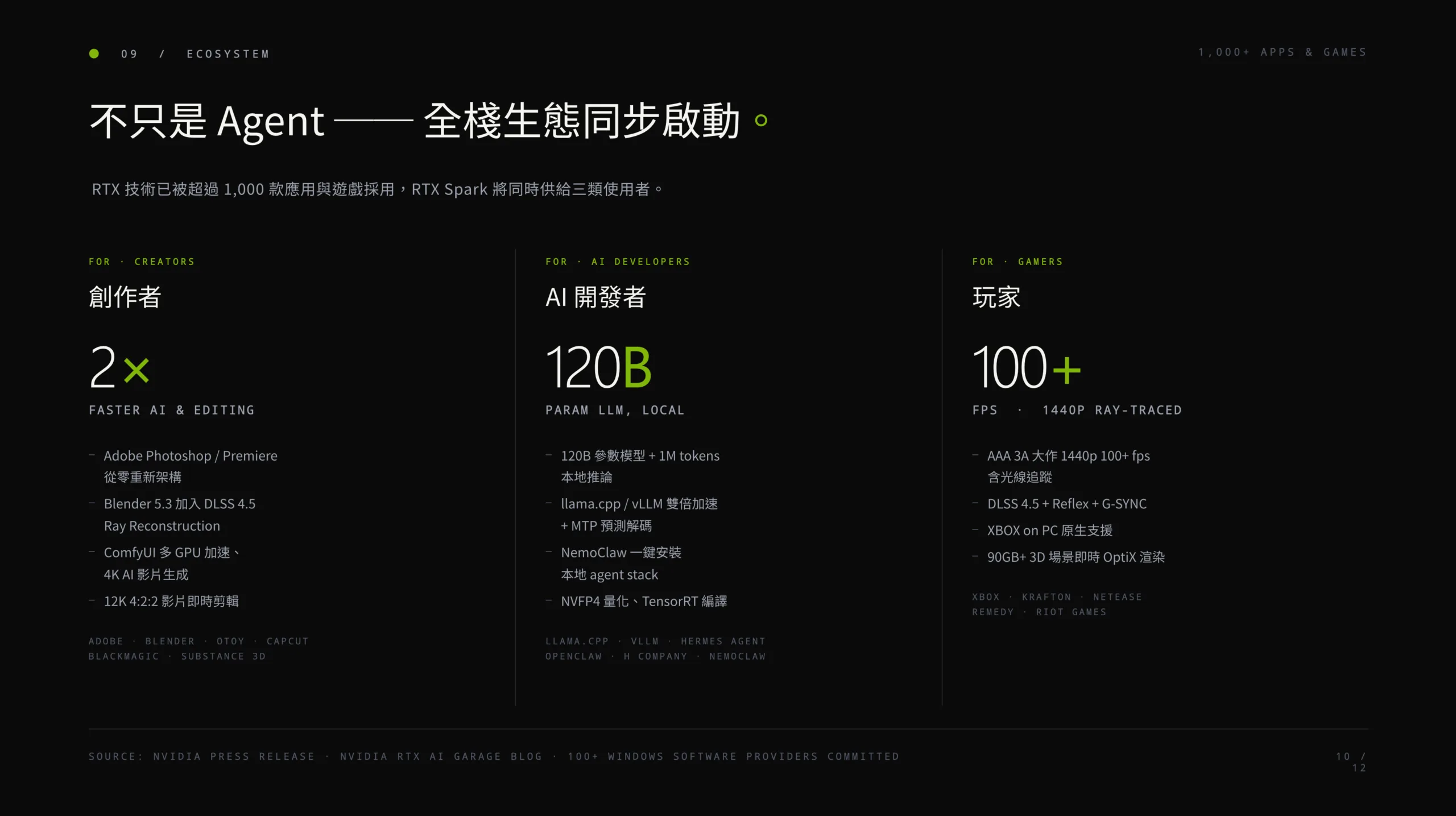Click the green dot beside section 09
Image resolution: width=1456 pixels, height=816 pixels.
point(94,53)
